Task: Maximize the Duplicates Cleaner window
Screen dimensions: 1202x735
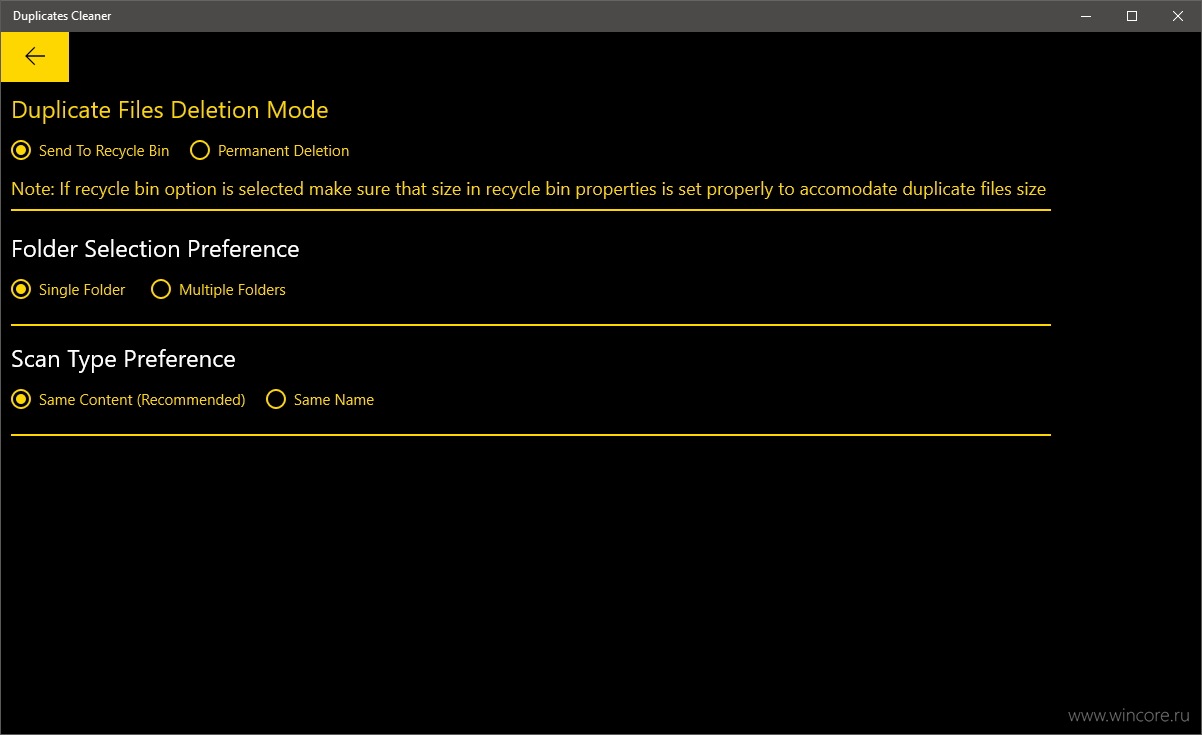Action: pos(1132,16)
